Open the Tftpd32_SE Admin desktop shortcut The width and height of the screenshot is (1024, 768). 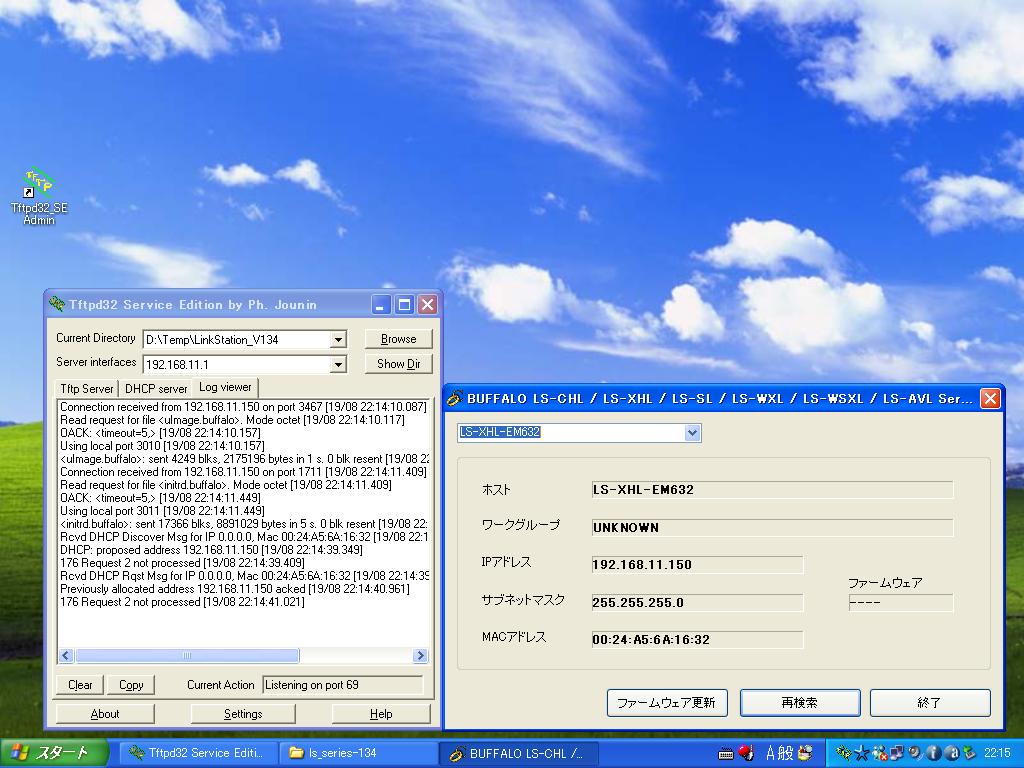click(39, 197)
